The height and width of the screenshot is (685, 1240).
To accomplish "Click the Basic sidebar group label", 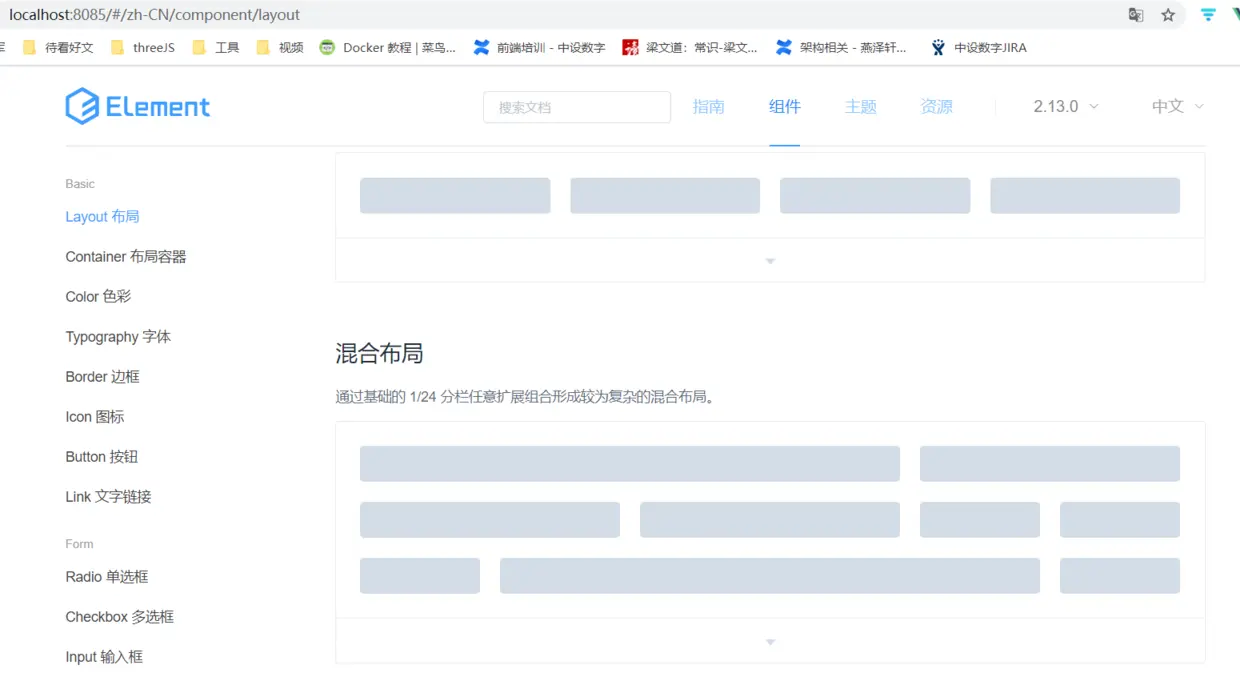I will tap(80, 184).
